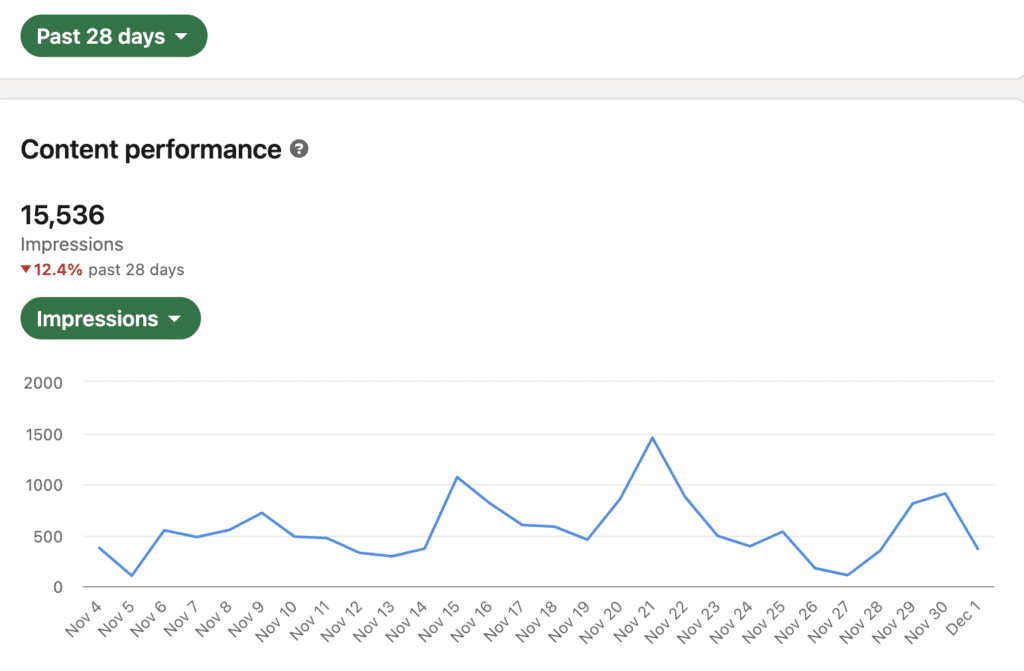The height and width of the screenshot is (671, 1024).
Task: Click the Content performance help icon
Action: (x=299, y=149)
